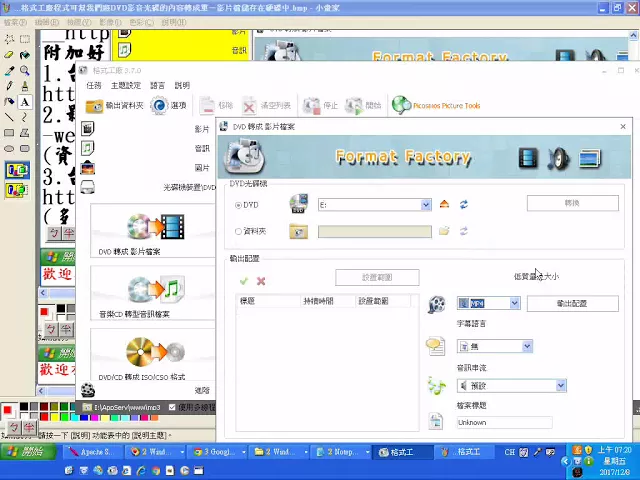Select the Rectangle shape tool in Paint
The image size is (640, 480).
[9, 133]
